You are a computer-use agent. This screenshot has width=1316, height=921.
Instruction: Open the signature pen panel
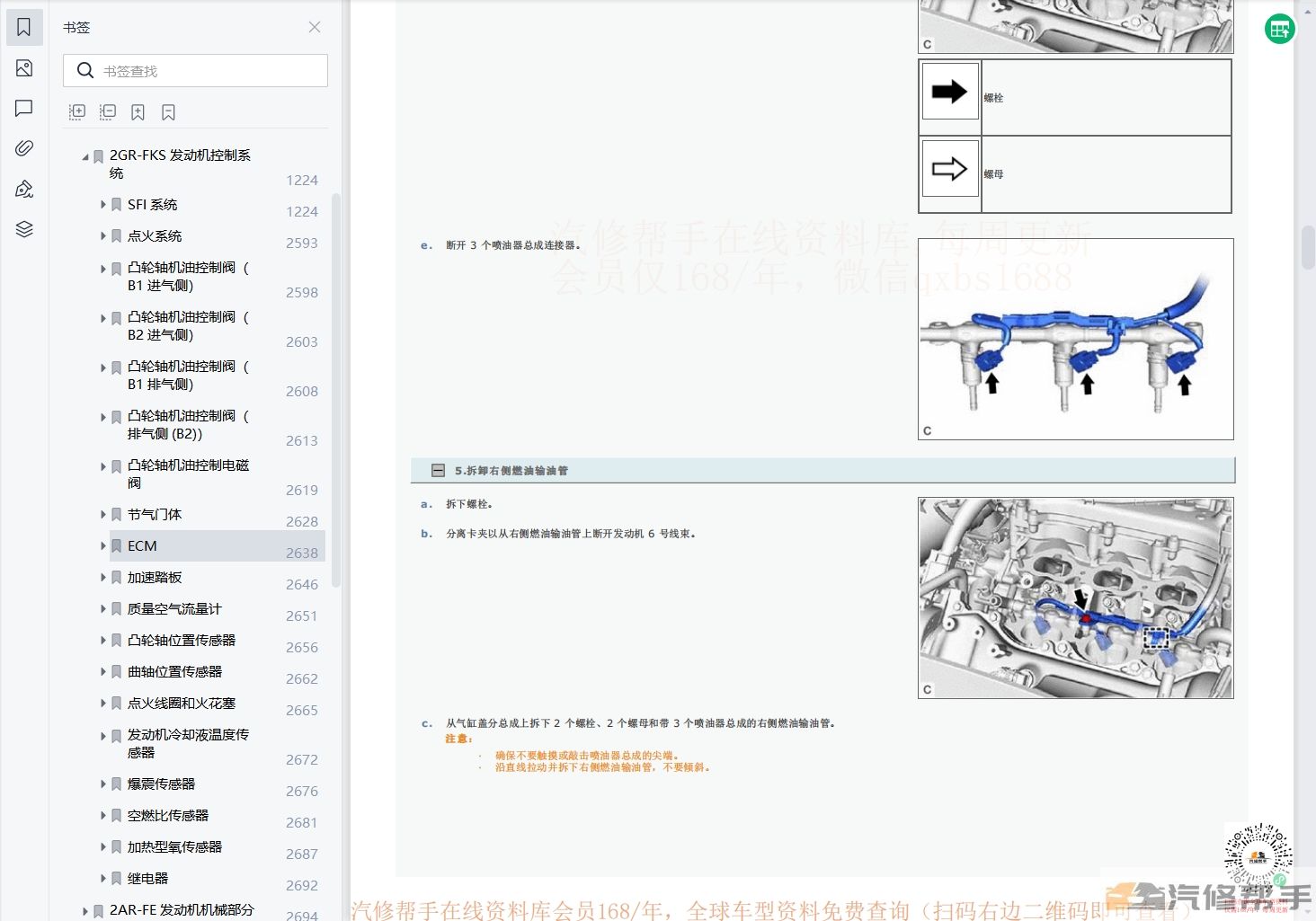pos(24,189)
